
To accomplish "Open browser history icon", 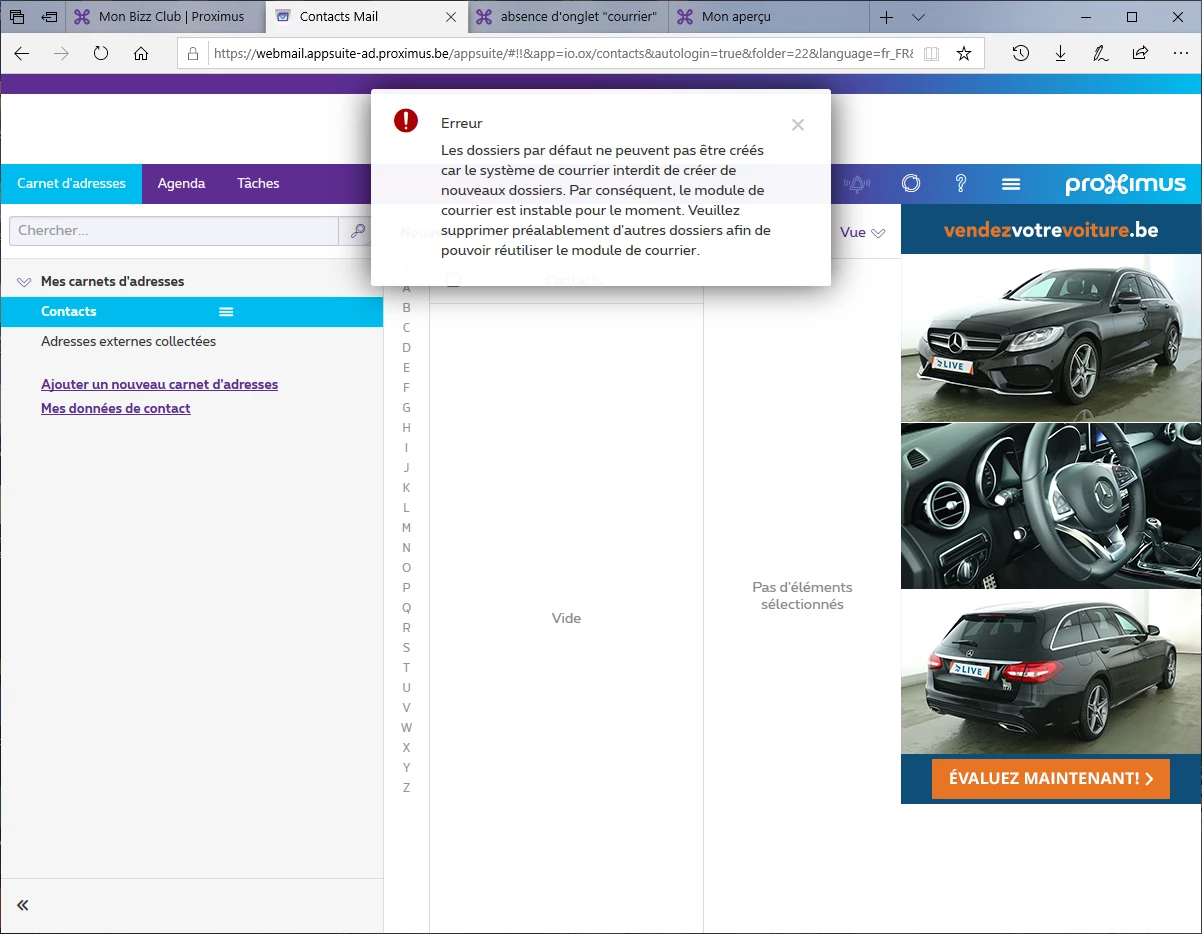I will (x=1020, y=54).
